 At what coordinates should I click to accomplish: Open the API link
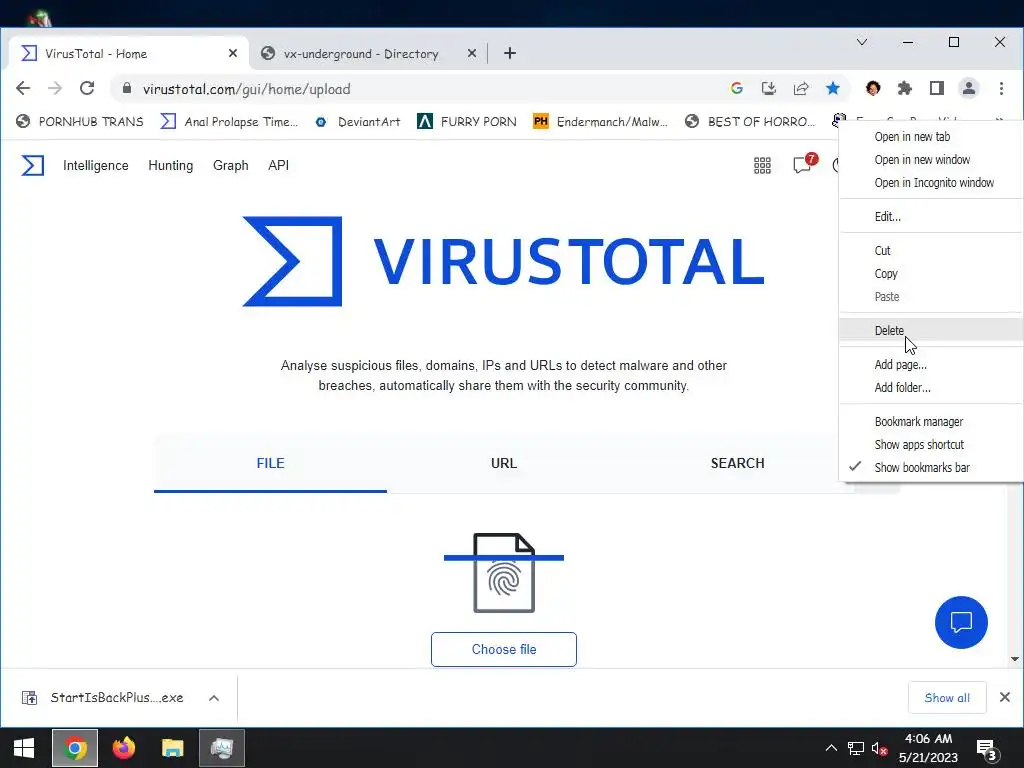[278, 165]
